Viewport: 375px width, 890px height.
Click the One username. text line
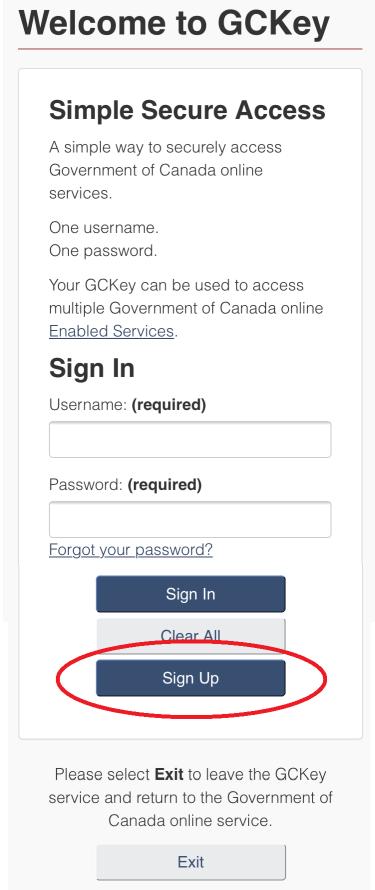pos(104,228)
